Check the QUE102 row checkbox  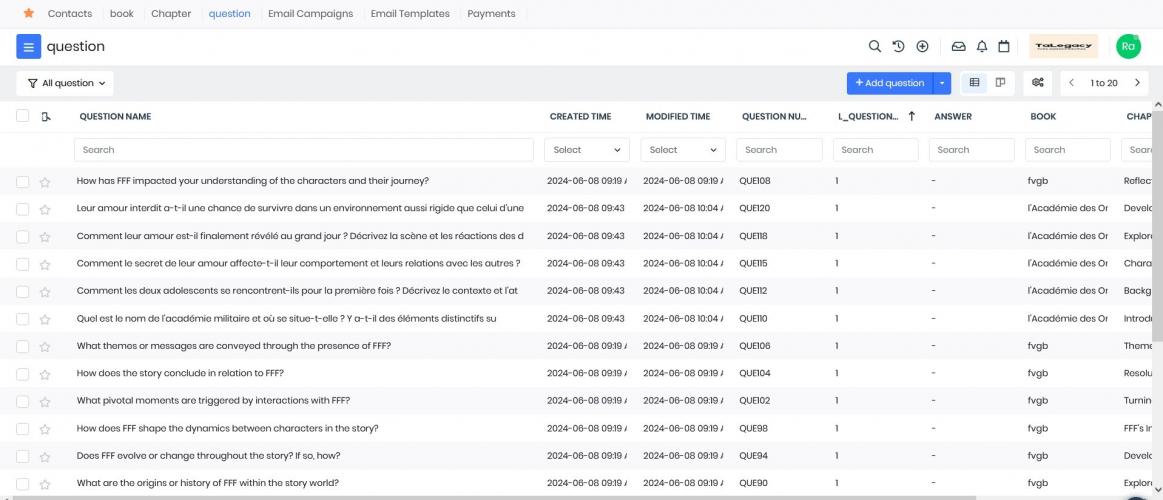click(x=22, y=401)
